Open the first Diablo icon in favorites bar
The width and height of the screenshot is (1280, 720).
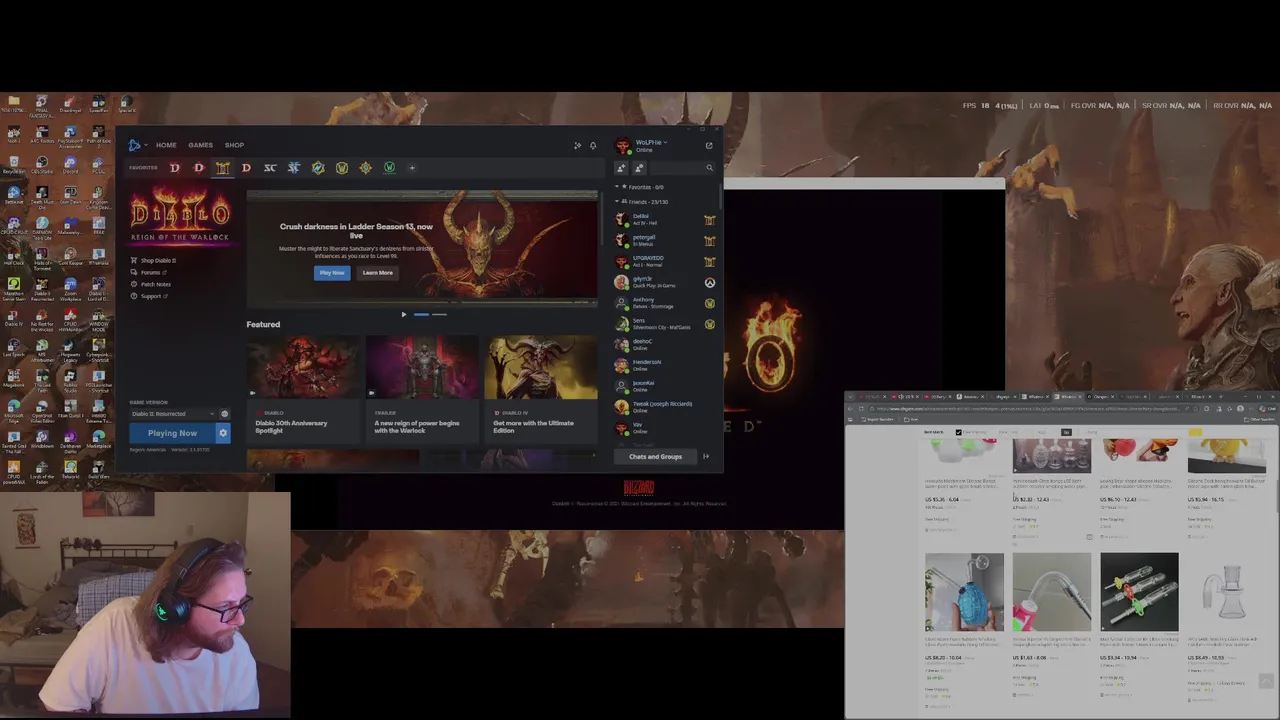tap(175, 168)
